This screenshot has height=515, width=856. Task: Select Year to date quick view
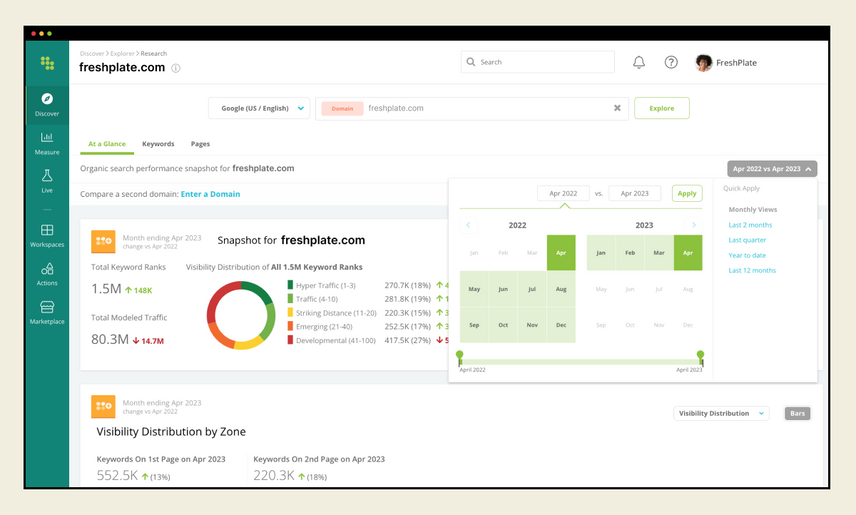747,256
